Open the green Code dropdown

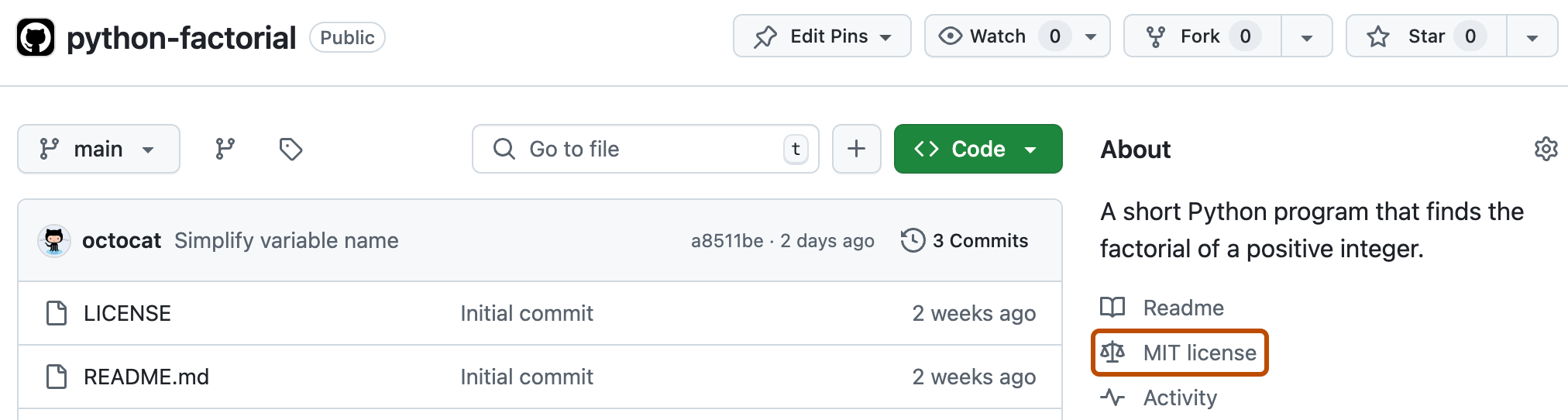click(x=978, y=149)
